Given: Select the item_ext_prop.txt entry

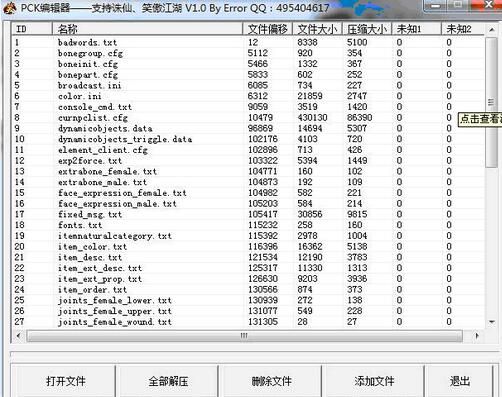Looking at the screenshot, I should pyautogui.click(x=248, y=279).
